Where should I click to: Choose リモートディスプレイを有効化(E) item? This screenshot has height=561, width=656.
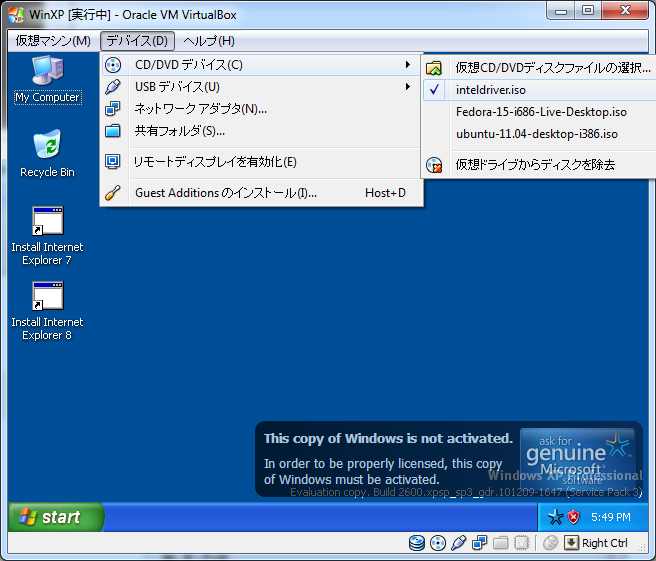[x=261, y=161]
